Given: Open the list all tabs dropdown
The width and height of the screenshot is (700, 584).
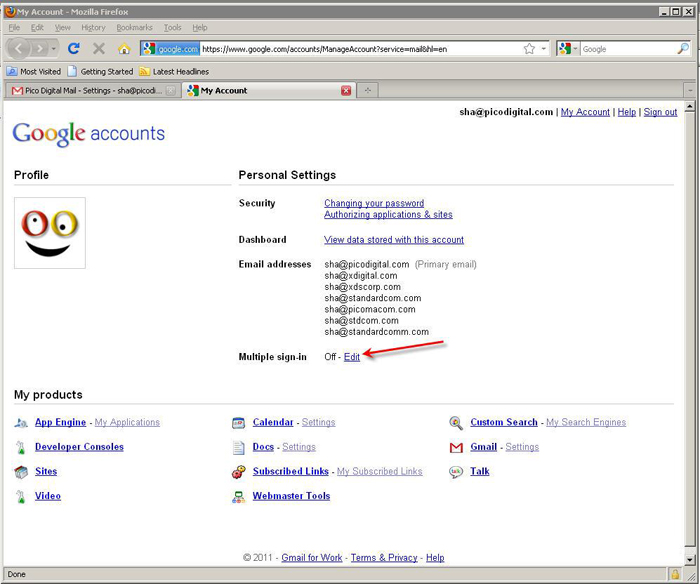Looking at the screenshot, I should click(x=690, y=90).
